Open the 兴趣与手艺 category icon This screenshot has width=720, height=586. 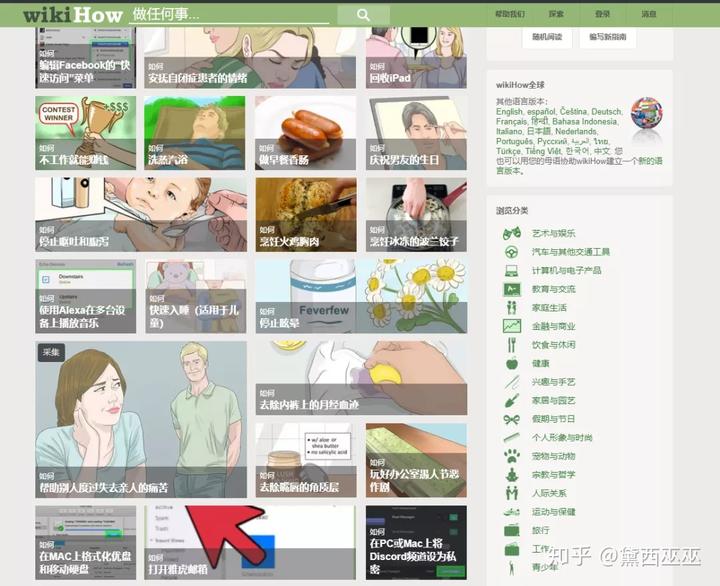pos(512,382)
